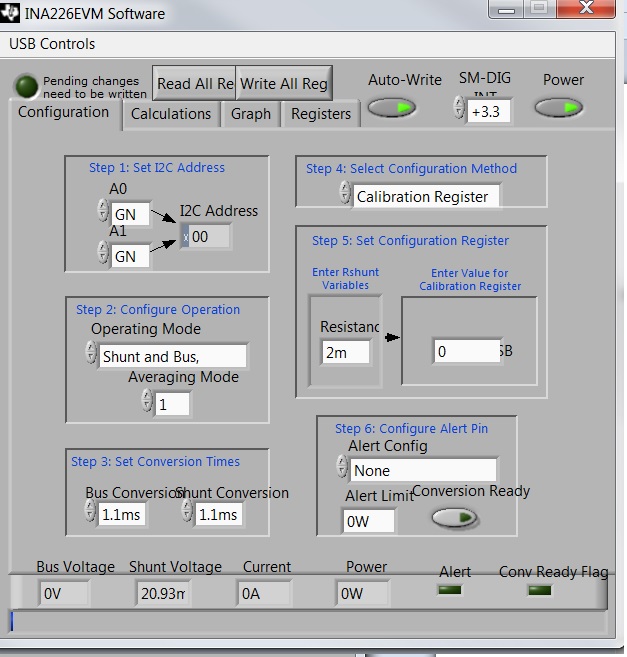The width and height of the screenshot is (627, 657).
Task: Open the USB Controls menu
Action: tap(52, 44)
